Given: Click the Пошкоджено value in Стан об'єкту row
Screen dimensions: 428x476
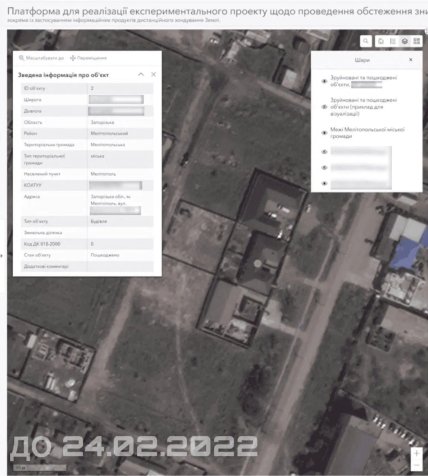Looking at the screenshot, I should click(105, 255).
